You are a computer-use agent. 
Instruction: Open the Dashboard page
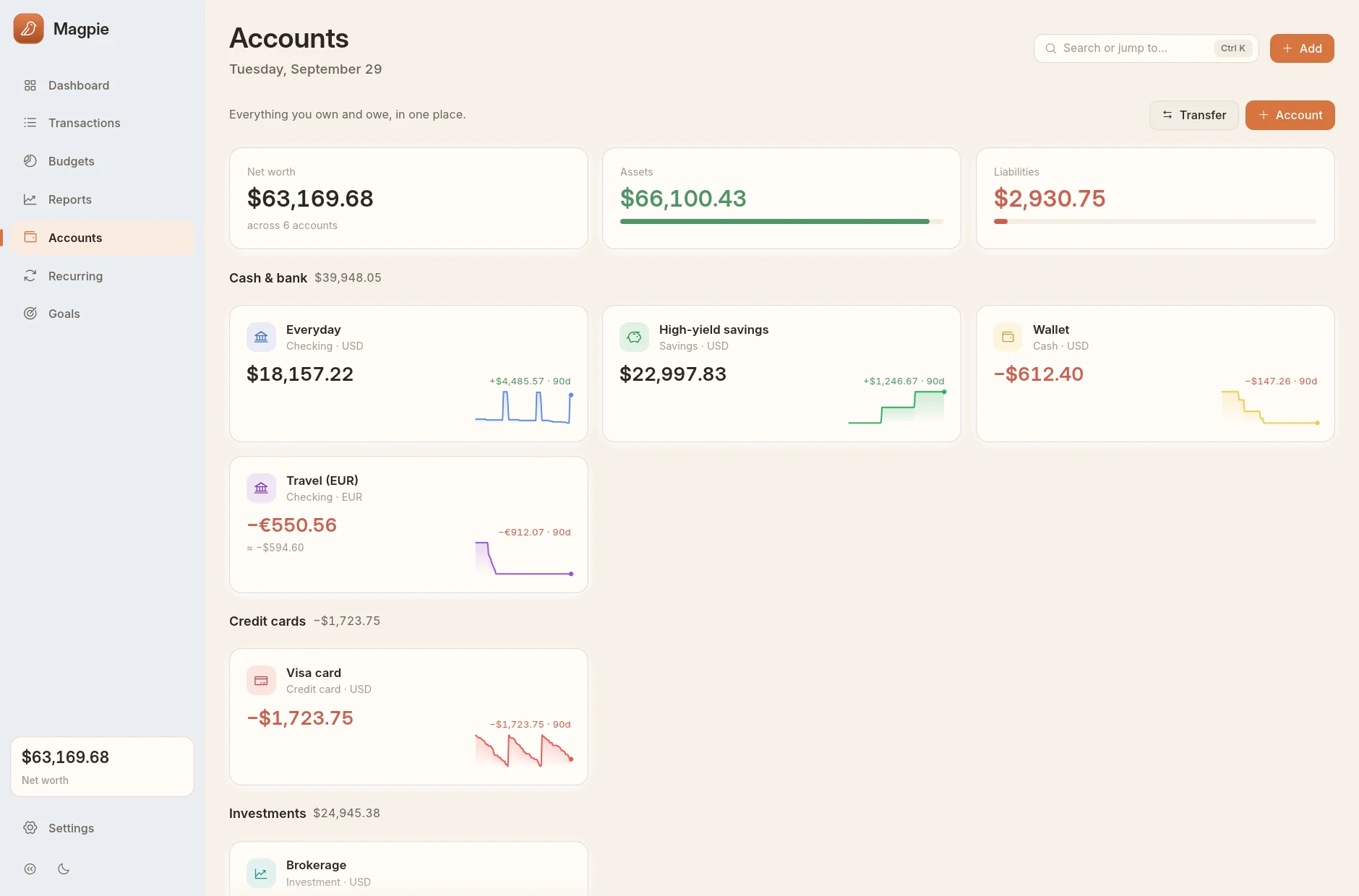pos(103,85)
